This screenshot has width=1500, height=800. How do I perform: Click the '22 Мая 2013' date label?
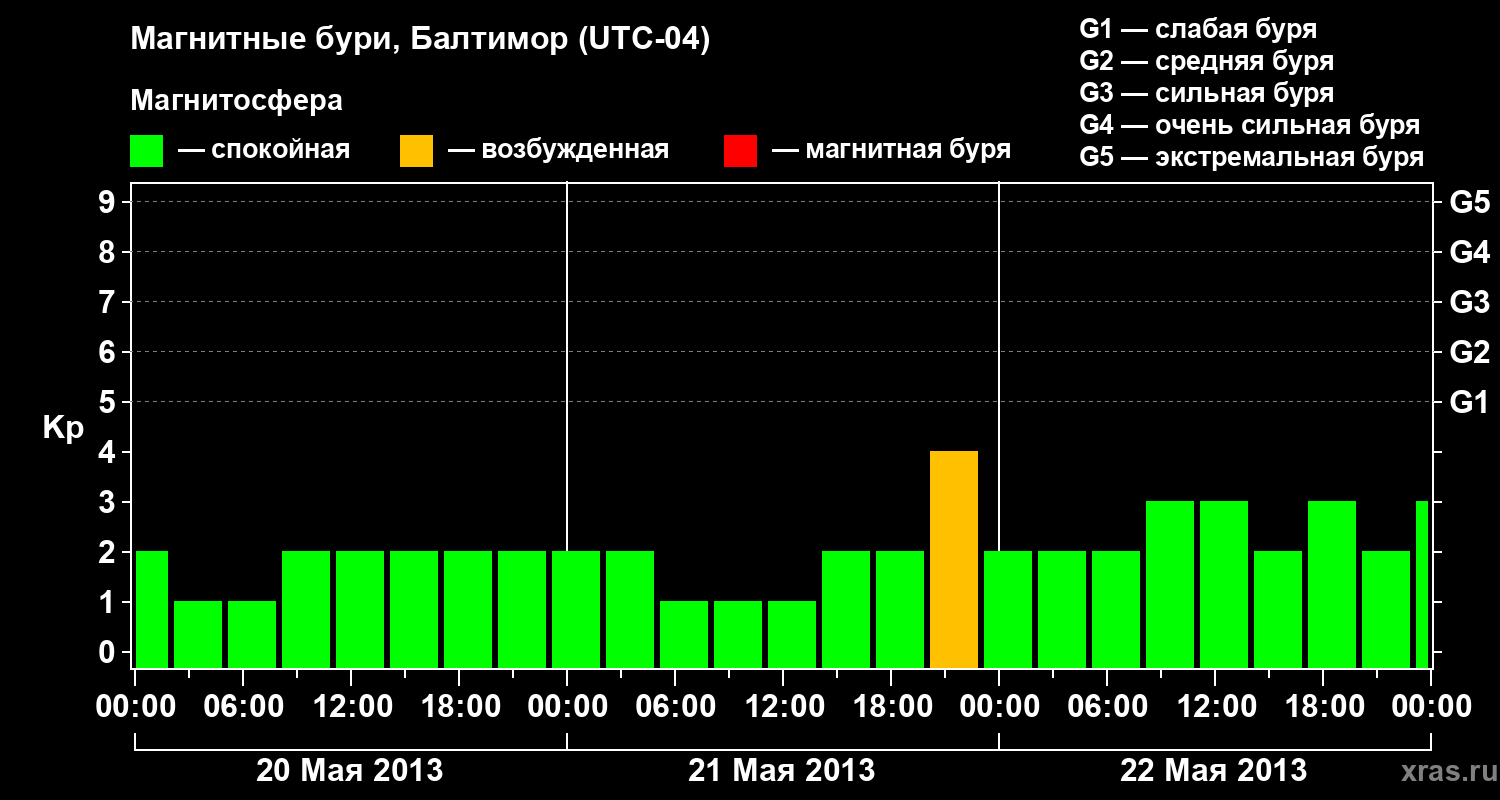[1214, 770]
